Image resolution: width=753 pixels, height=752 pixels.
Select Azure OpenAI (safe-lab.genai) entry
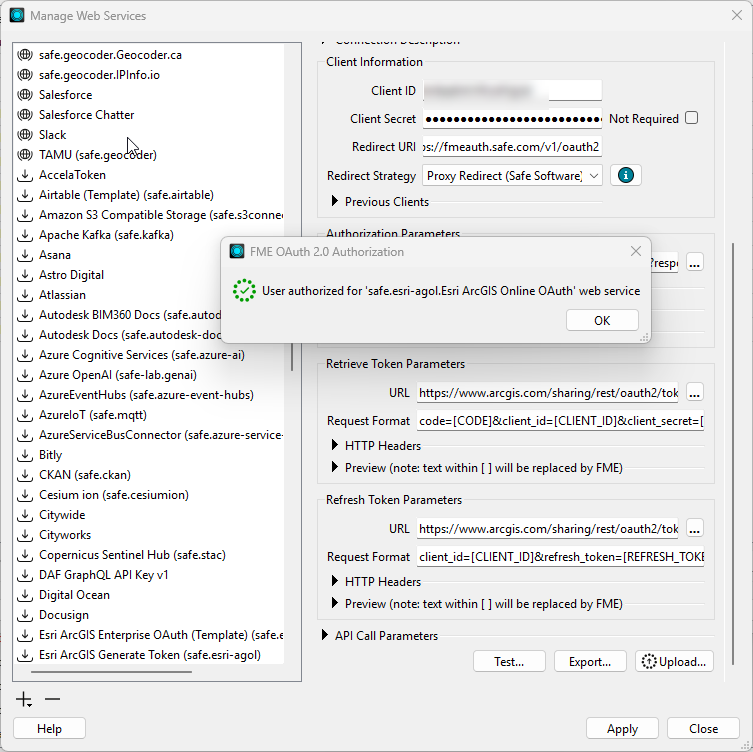[118, 375]
